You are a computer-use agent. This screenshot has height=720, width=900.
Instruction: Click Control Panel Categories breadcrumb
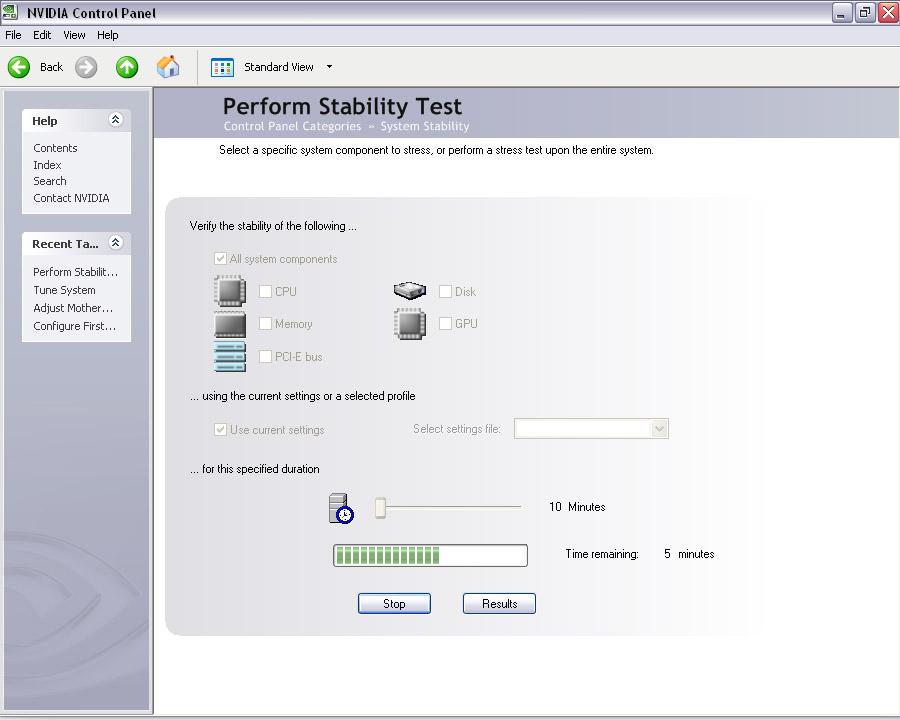292,126
